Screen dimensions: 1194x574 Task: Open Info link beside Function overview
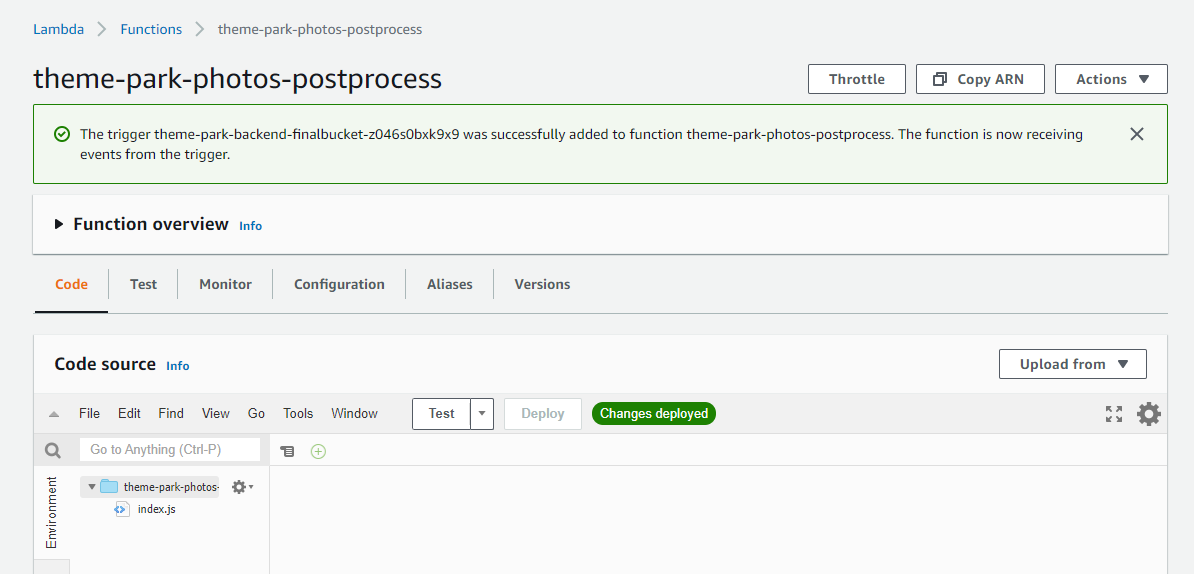(x=251, y=226)
